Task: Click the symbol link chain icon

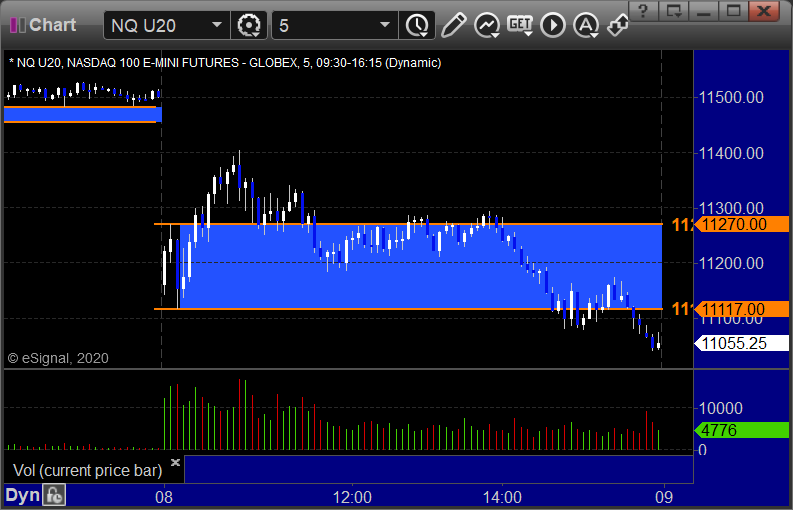Action: tap(618, 25)
